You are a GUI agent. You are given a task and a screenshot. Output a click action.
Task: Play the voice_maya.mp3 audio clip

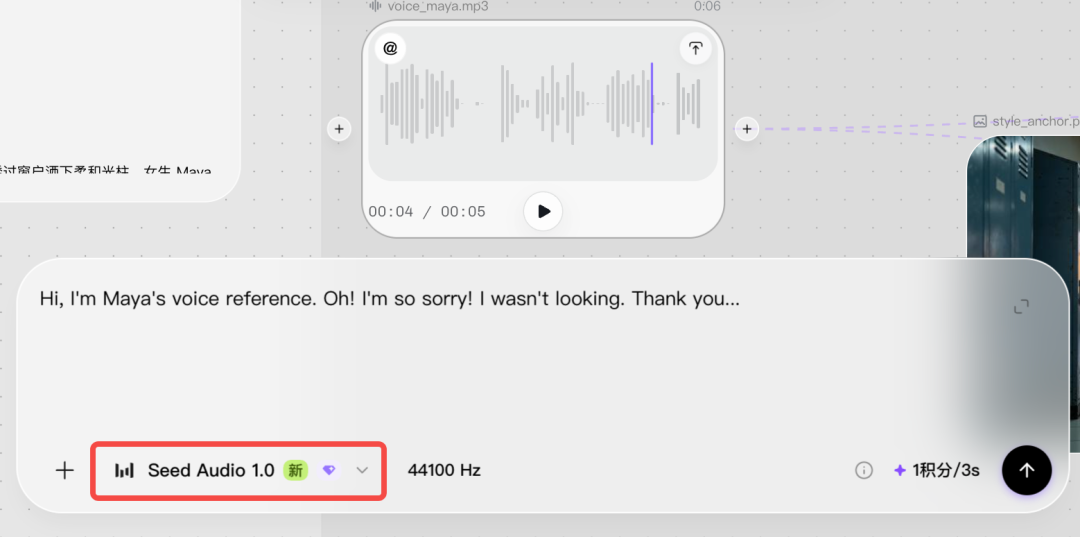tap(543, 211)
